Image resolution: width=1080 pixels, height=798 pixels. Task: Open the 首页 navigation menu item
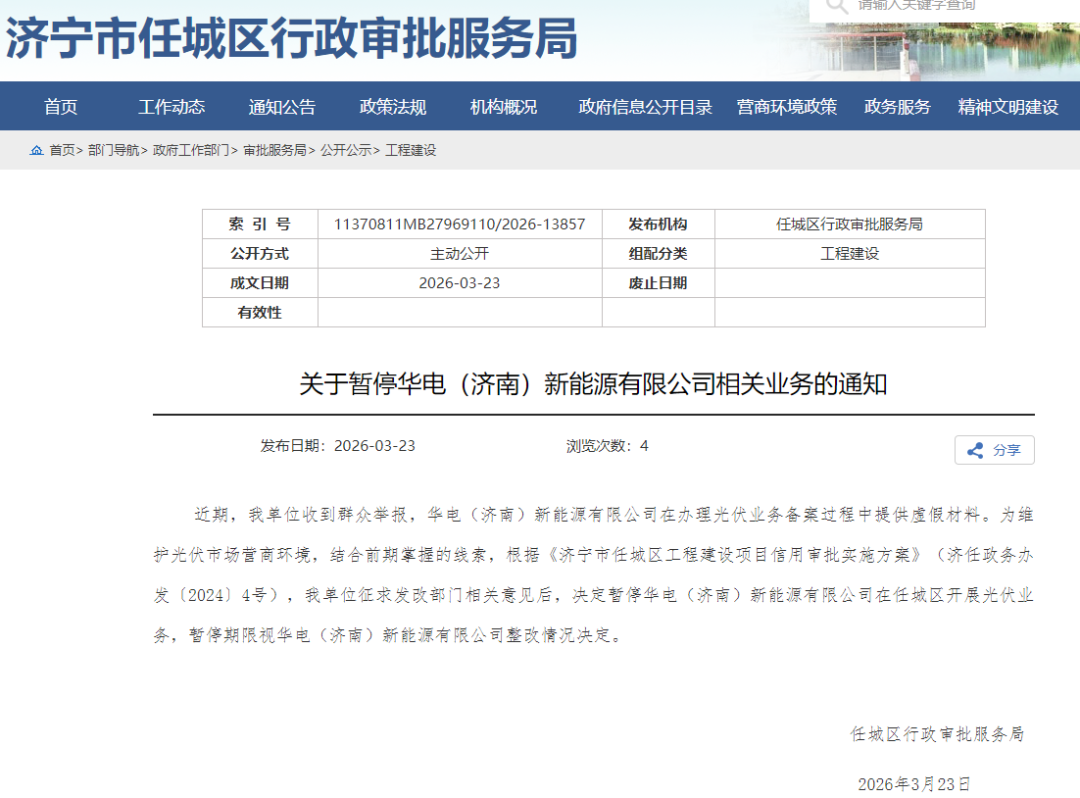pyautogui.click(x=61, y=107)
